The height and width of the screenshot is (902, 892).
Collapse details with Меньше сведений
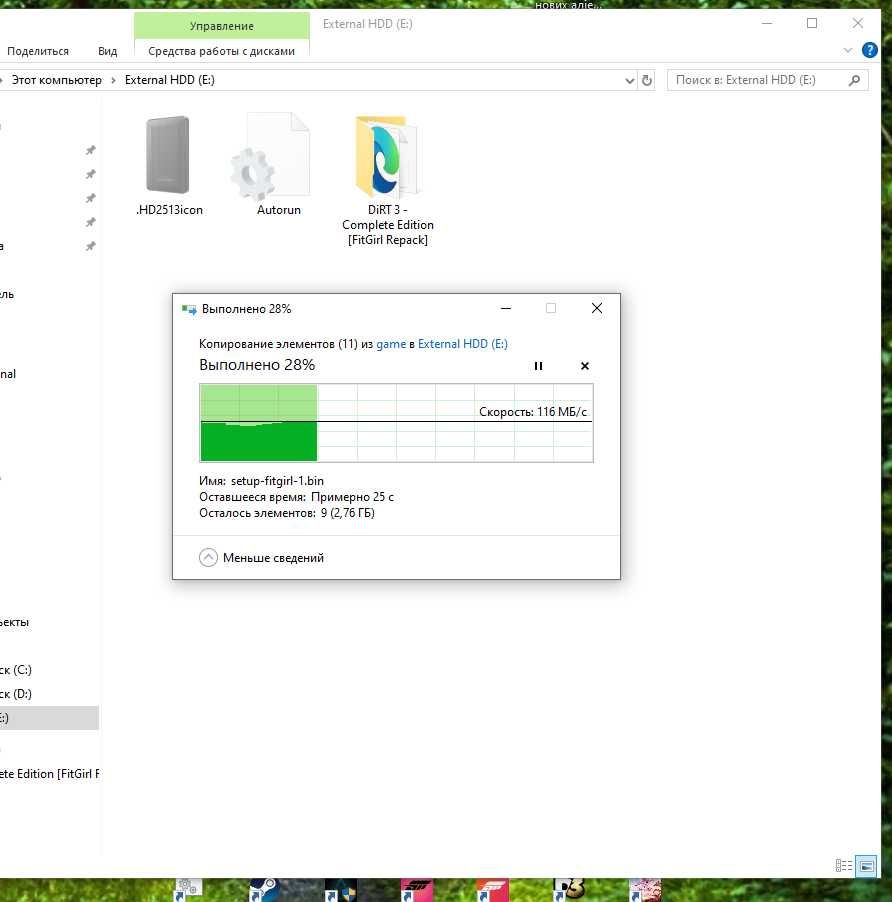pos(262,557)
